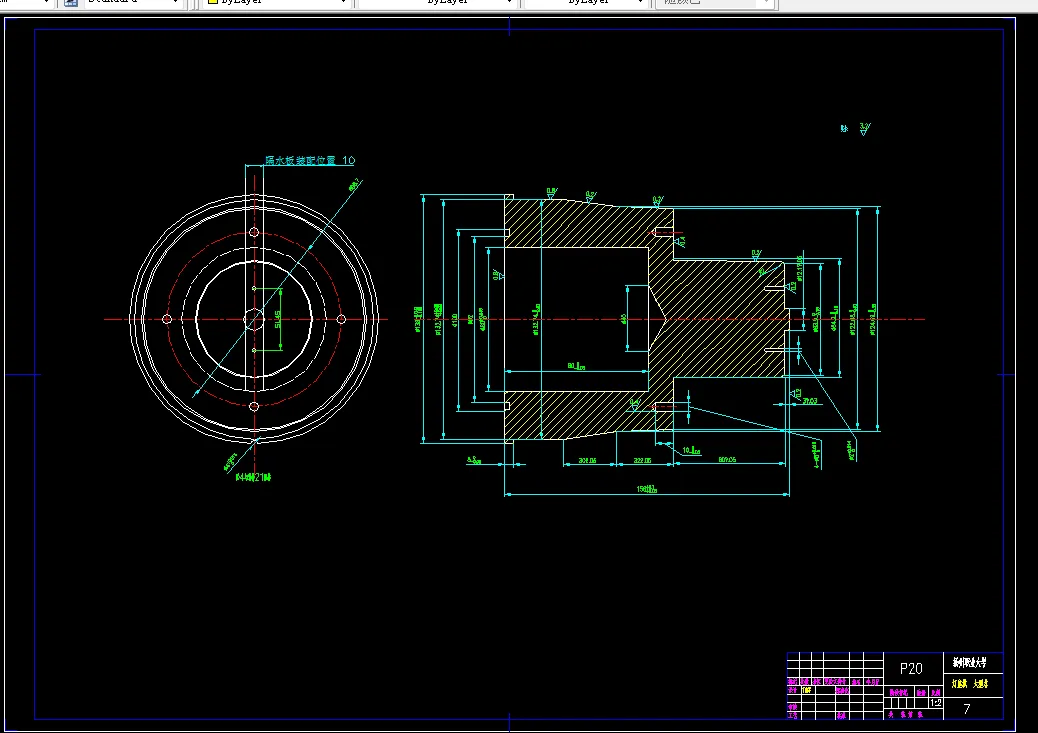Select the text '隔水板装配位置 10' annotation
The height and width of the screenshot is (733, 1038).
[x=310, y=160]
